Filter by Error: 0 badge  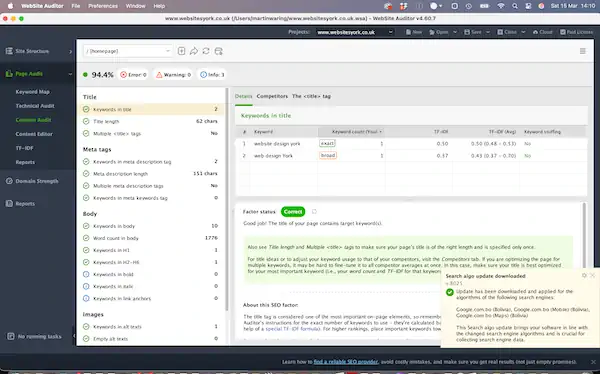pyautogui.click(x=133, y=75)
